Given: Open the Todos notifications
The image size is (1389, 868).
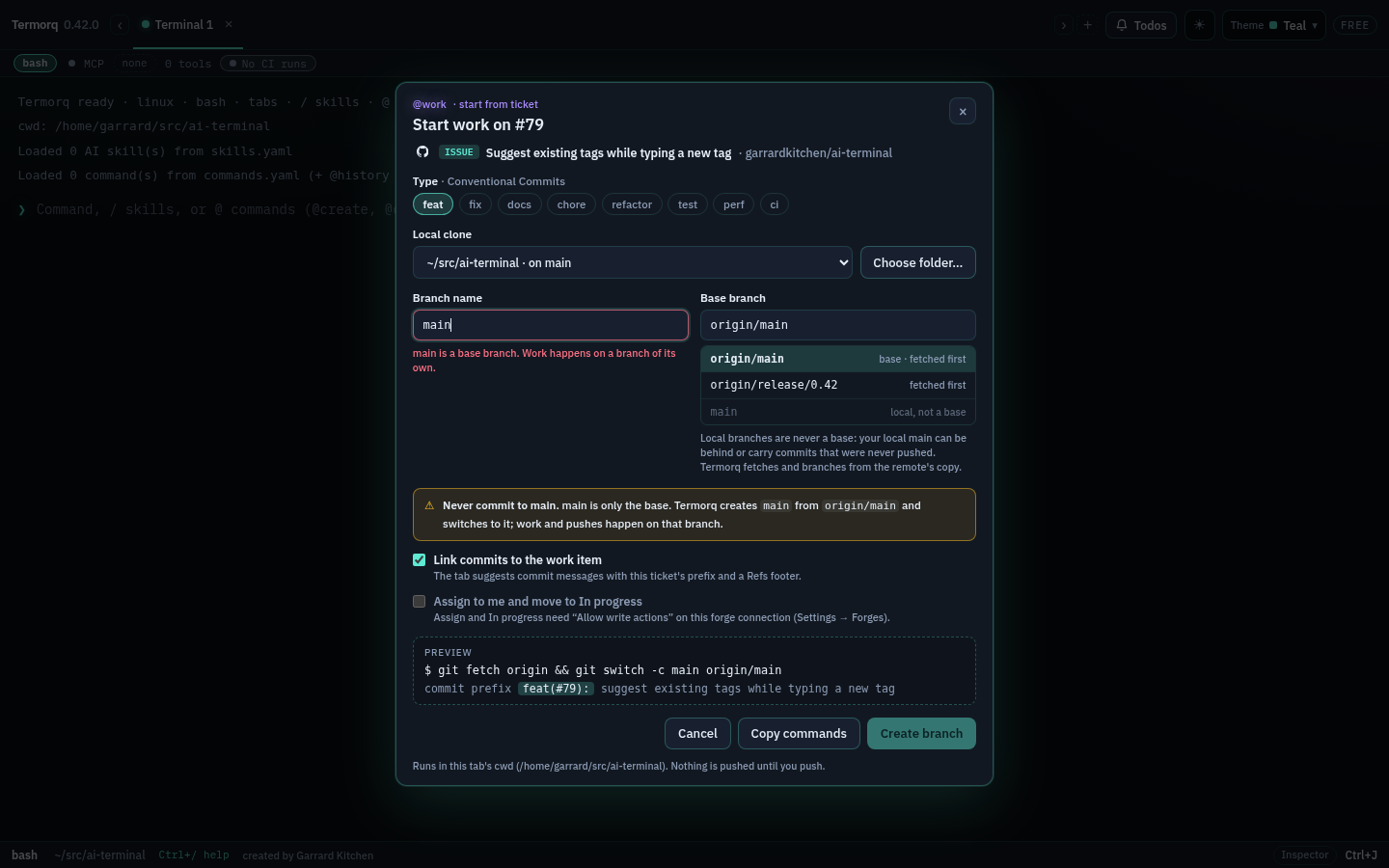Looking at the screenshot, I should pos(1141,25).
